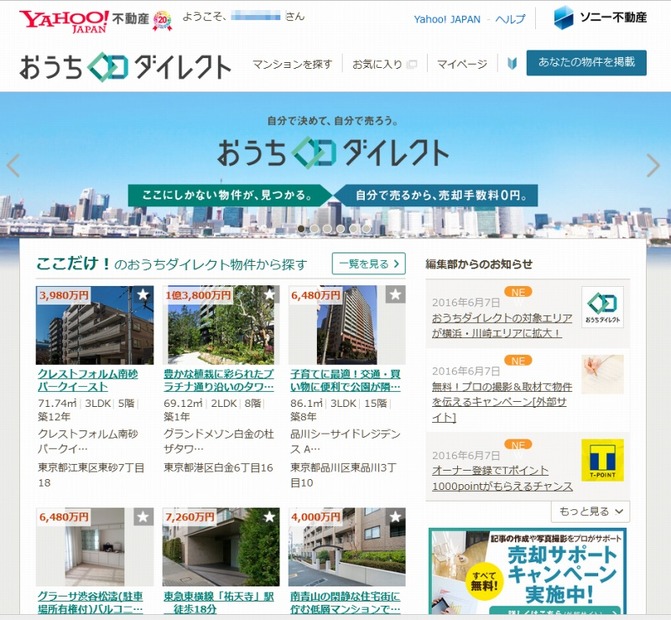The width and height of the screenshot is (671, 620).
Task: Click 3,980万円 apartment building thumbnail
Action: [95, 325]
